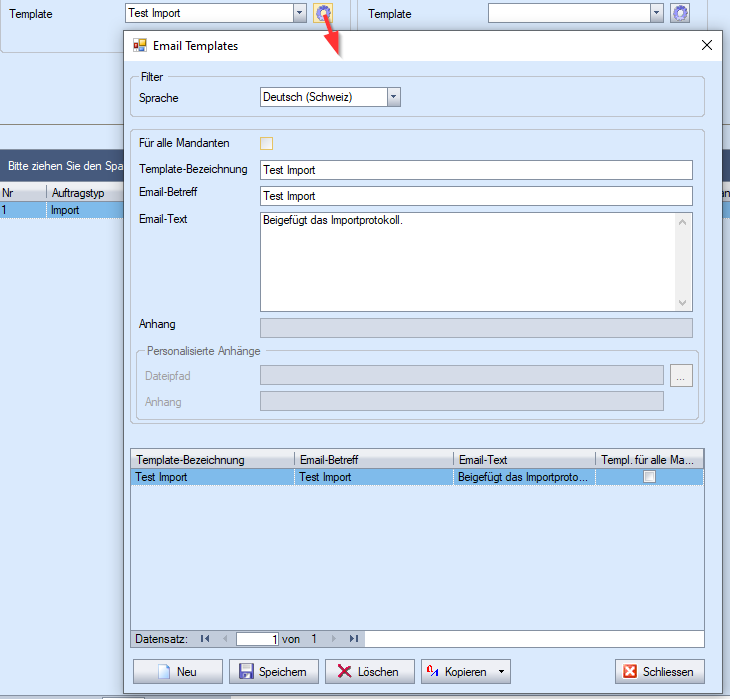Click the gear icon beside the empty template

680,13
